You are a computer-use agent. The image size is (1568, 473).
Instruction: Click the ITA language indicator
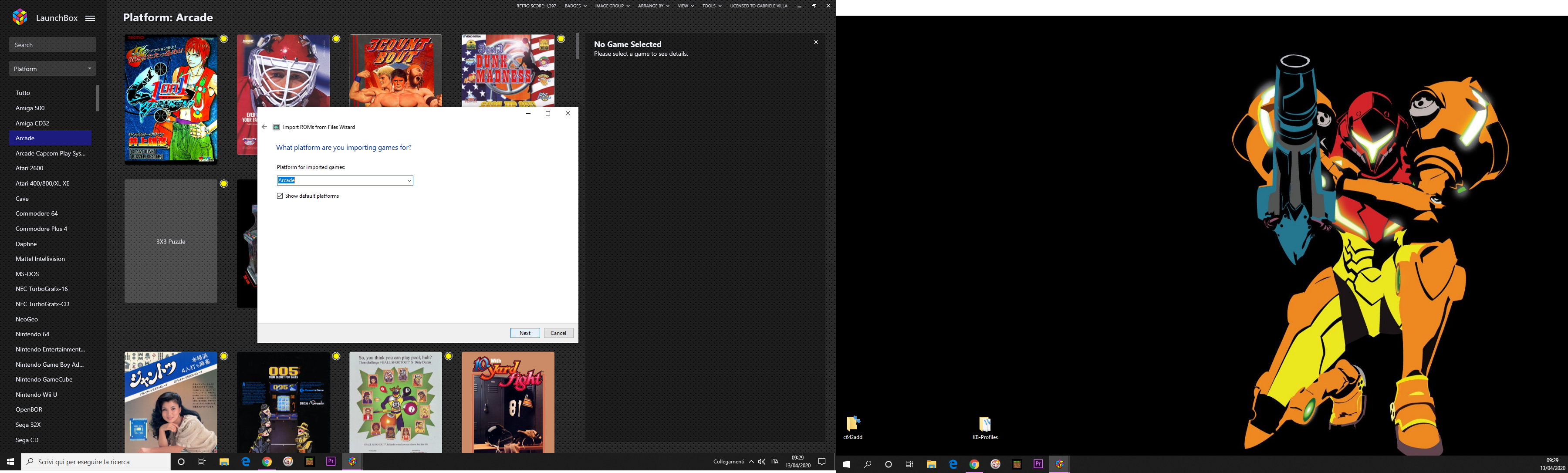tap(775, 462)
